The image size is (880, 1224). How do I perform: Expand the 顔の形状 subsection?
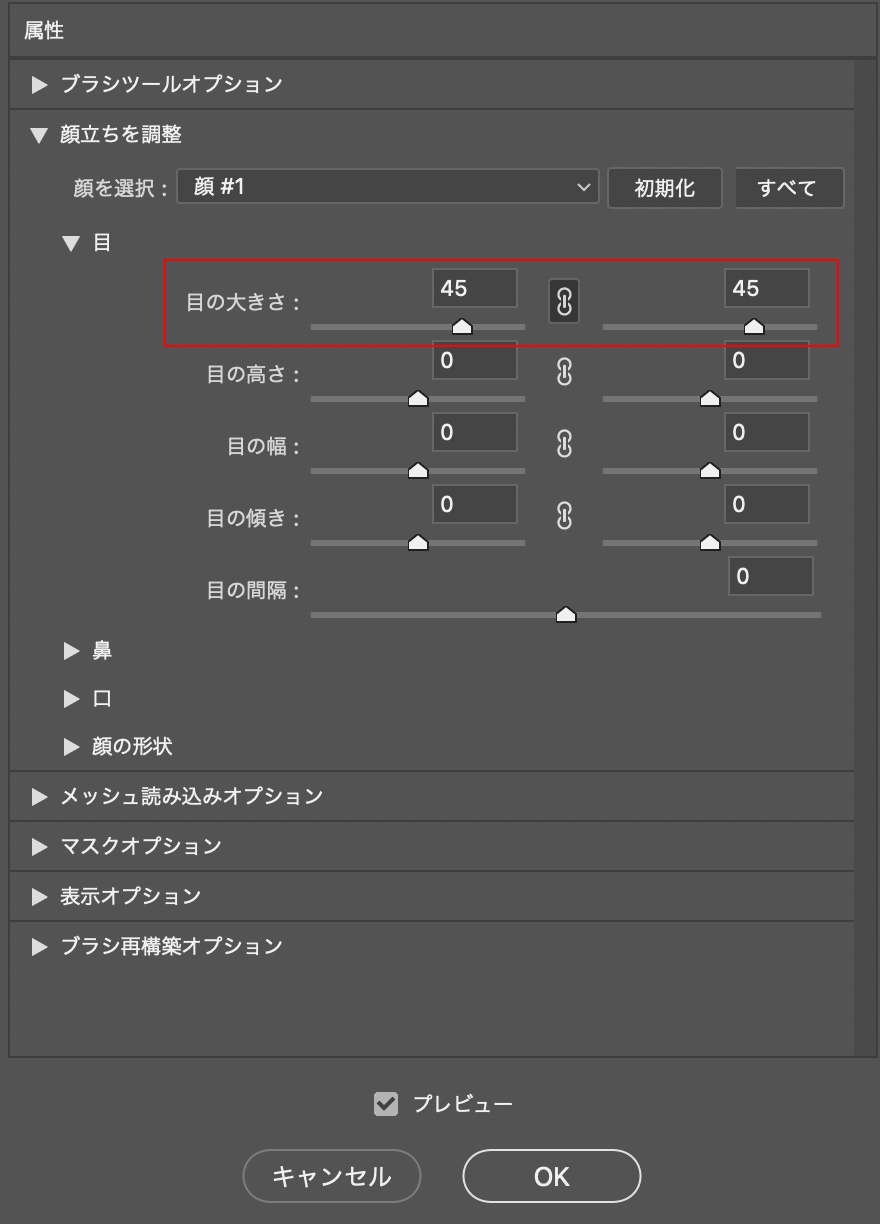[x=71, y=747]
